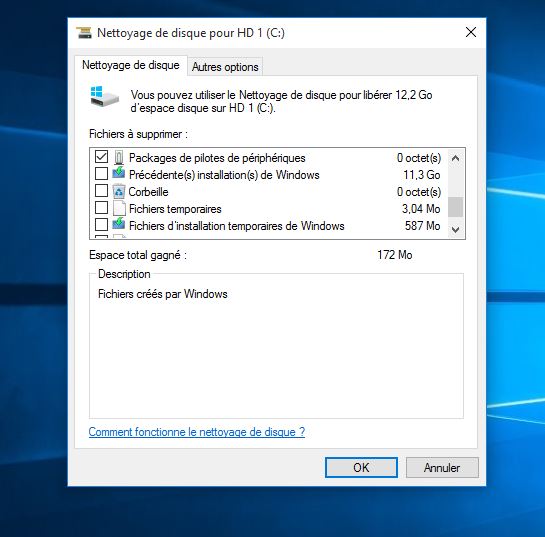545x537 pixels.
Task: Check the Corbeille checkbox
Action: coord(101,190)
